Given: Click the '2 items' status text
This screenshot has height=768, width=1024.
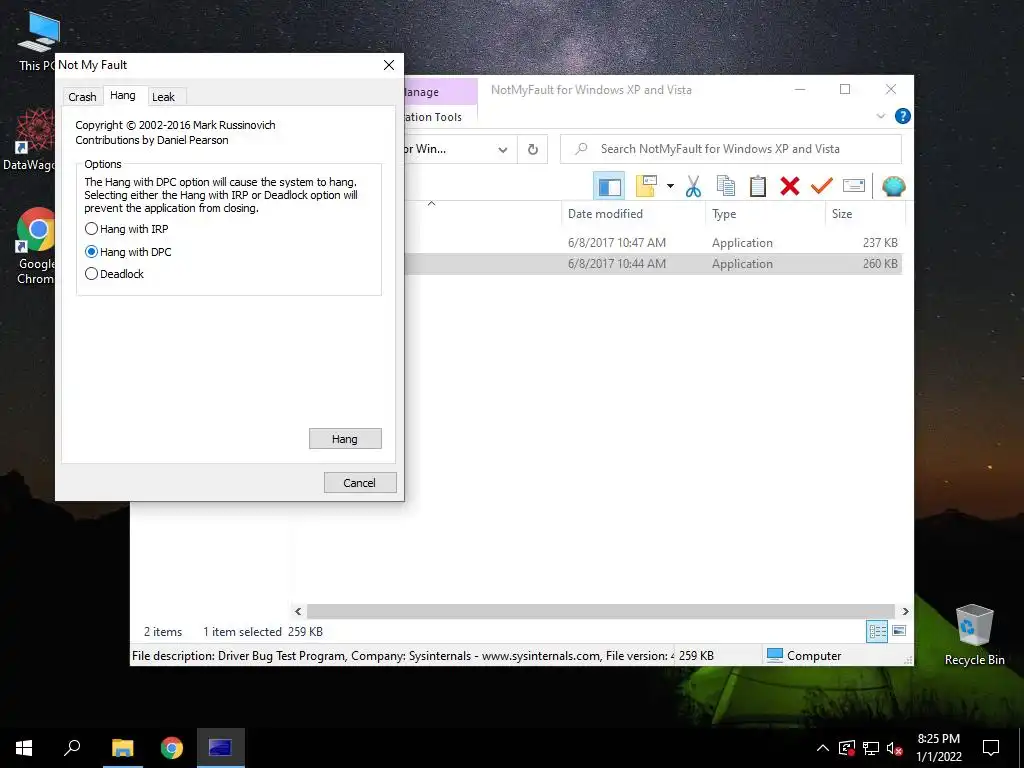Looking at the screenshot, I should pos(163,632).
